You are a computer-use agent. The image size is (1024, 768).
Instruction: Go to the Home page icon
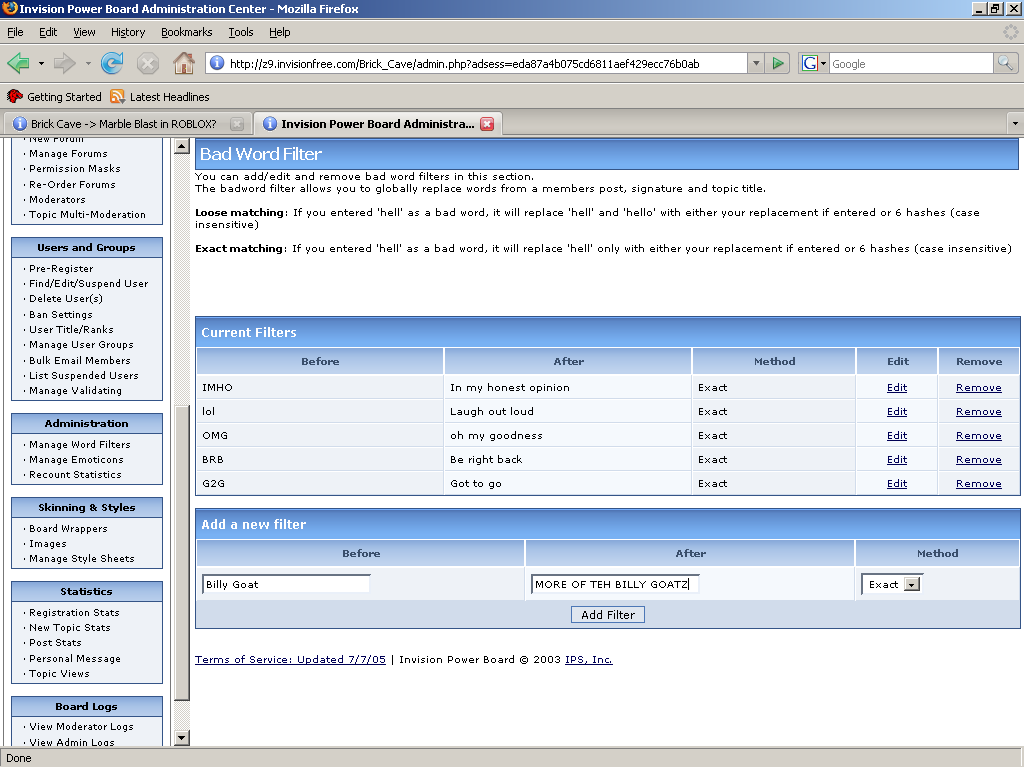click(184, 63)
